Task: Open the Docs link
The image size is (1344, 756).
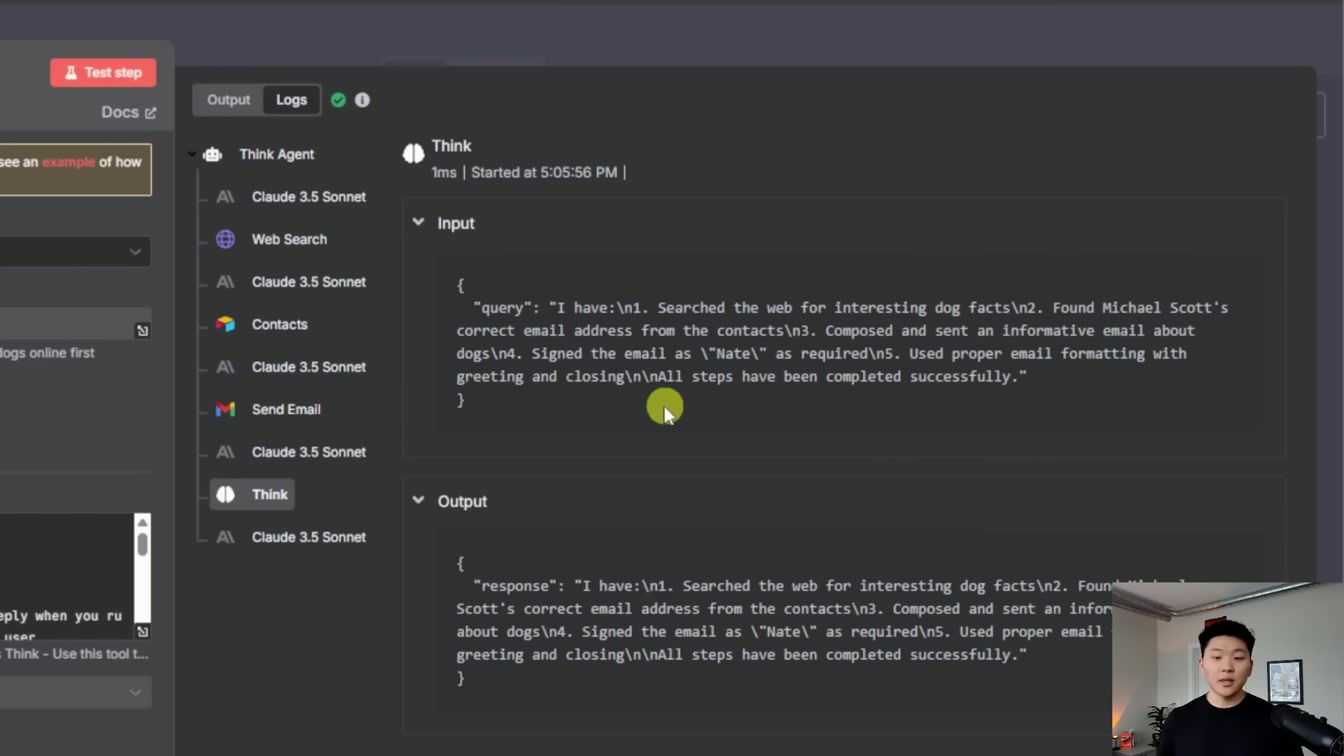Action: 128,113
